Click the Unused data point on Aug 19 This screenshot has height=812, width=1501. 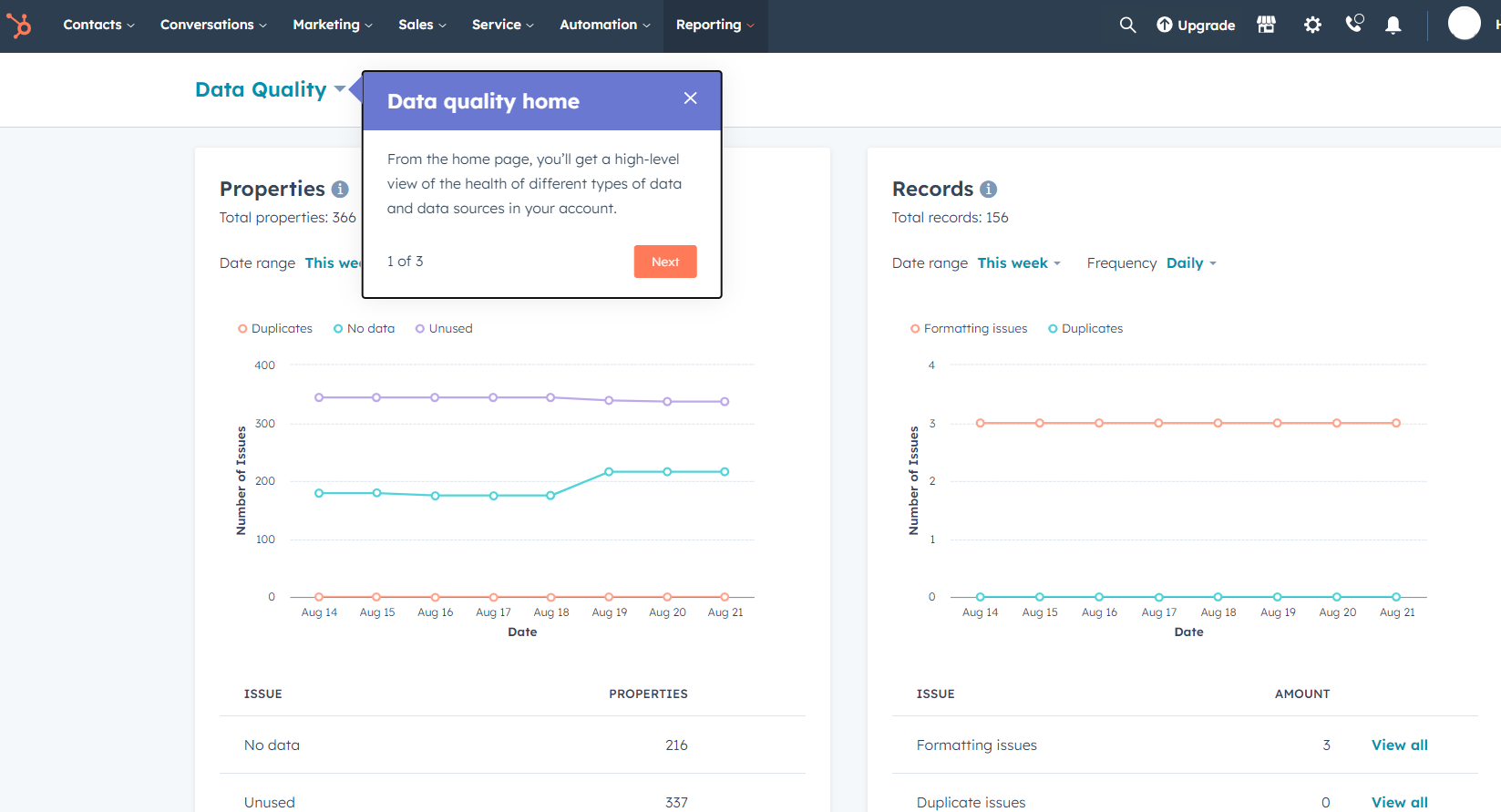(609, 400)
